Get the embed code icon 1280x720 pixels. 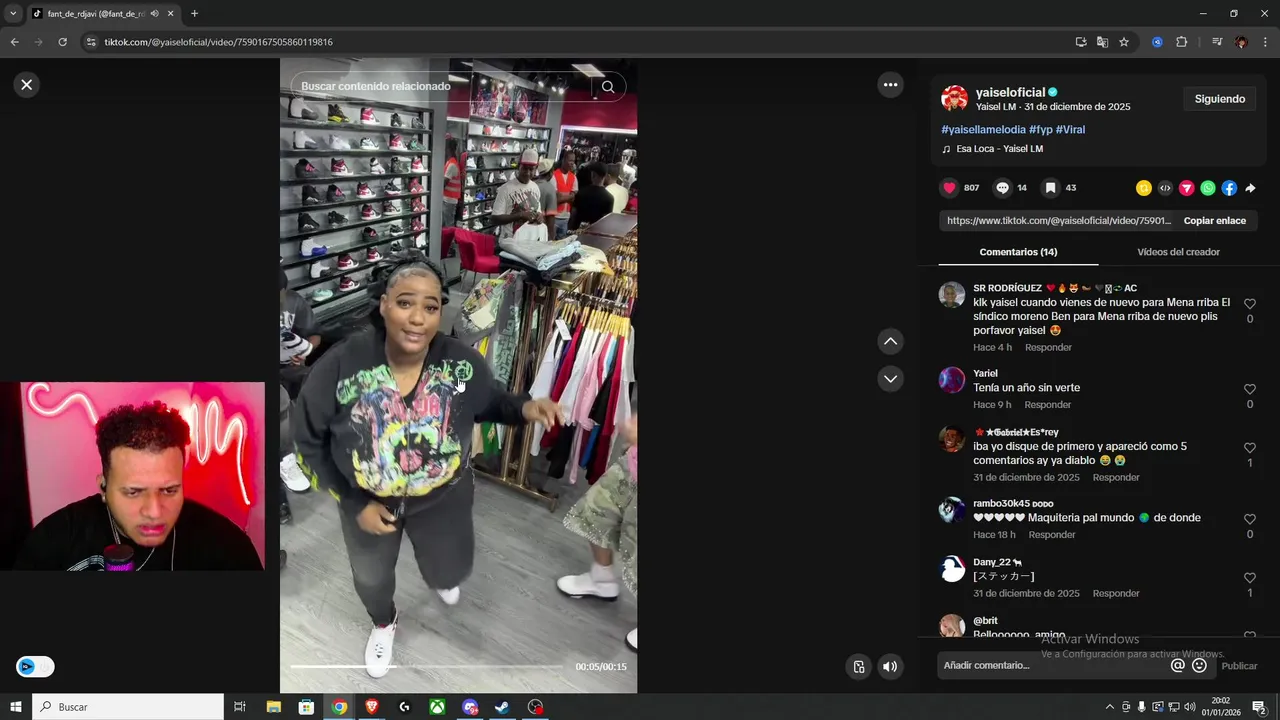click(1165, 188)
